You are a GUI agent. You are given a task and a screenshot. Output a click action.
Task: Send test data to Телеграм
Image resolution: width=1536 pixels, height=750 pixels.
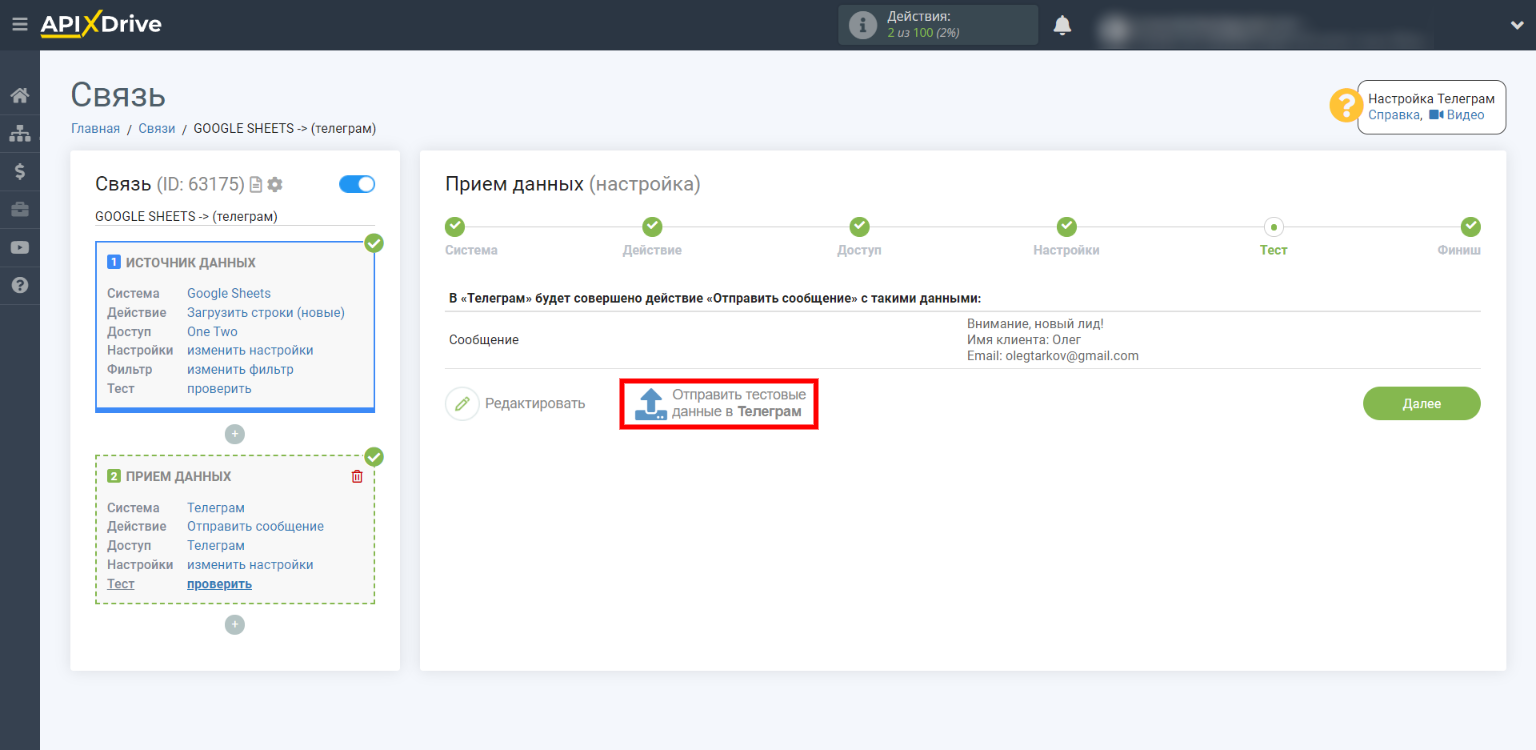(719, 404)
